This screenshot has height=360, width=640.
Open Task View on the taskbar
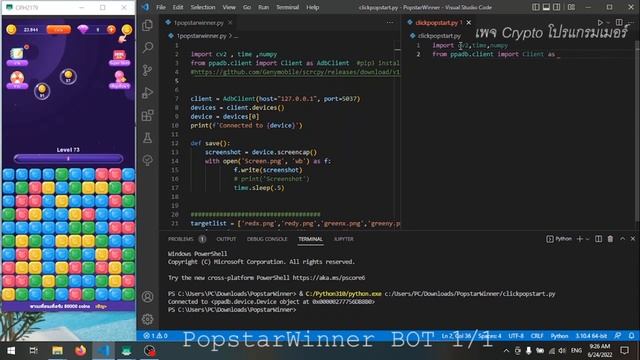tap(34, 350)
